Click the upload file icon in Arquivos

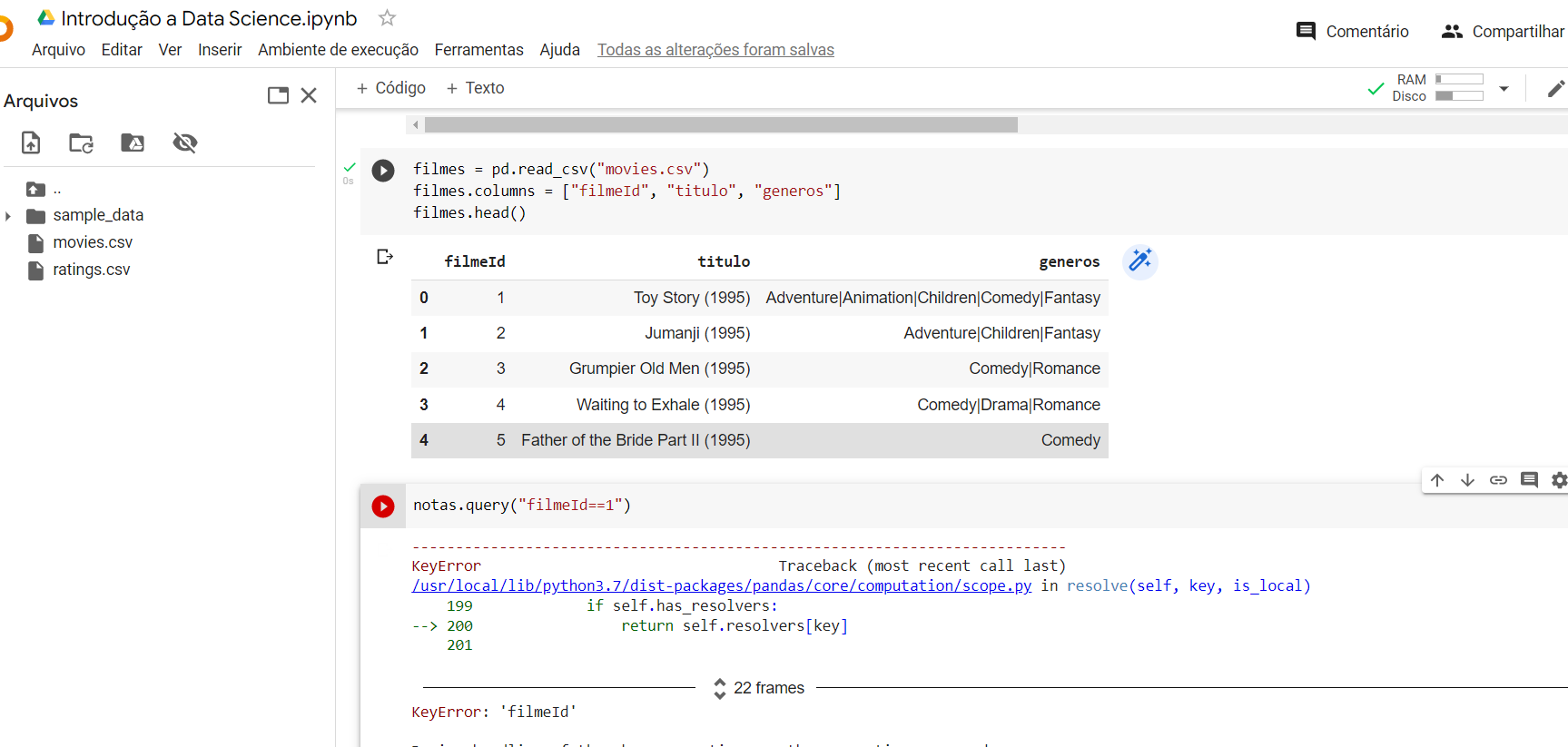31,143
